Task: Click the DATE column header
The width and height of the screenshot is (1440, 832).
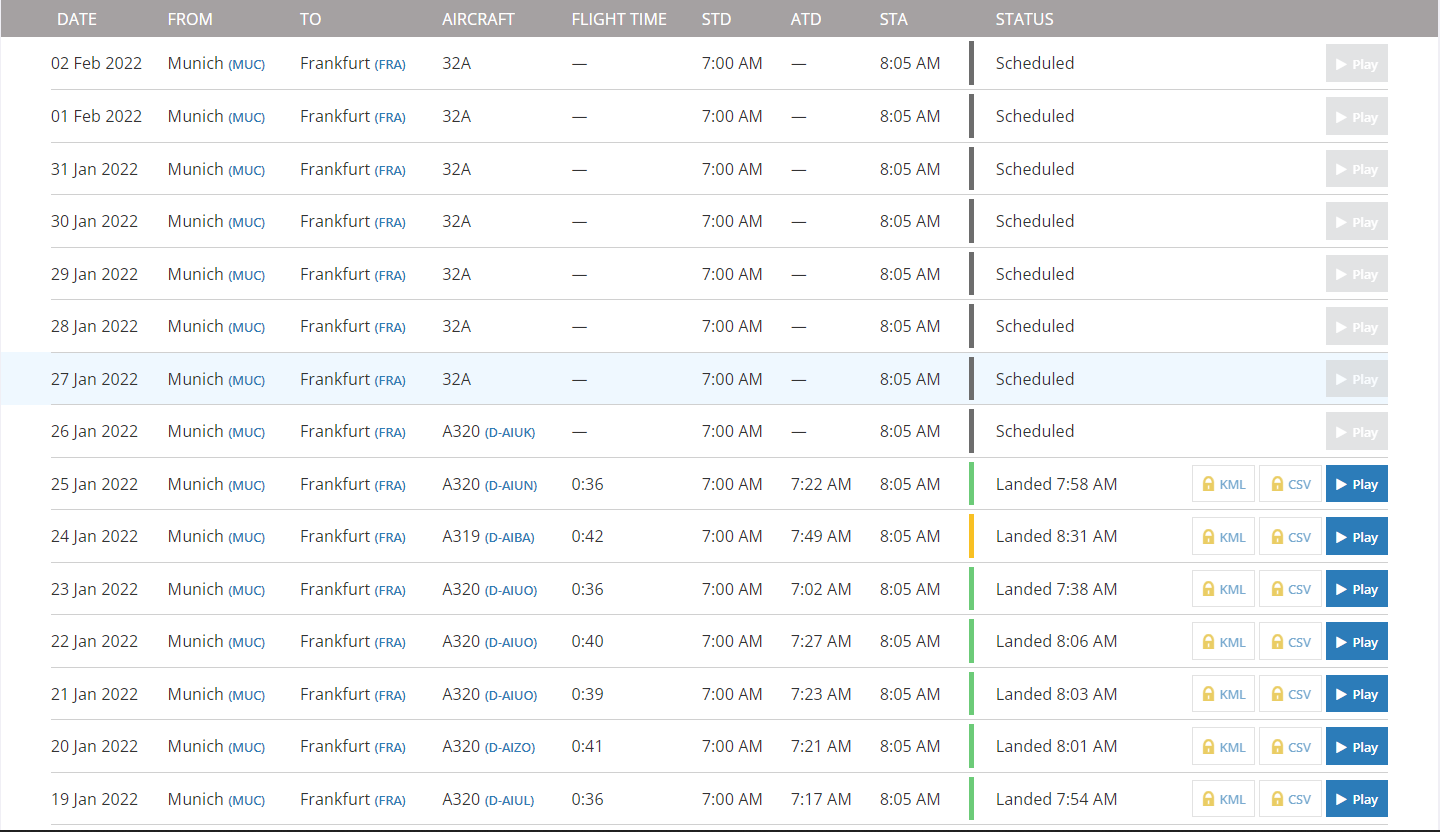Action: [77, 19]
